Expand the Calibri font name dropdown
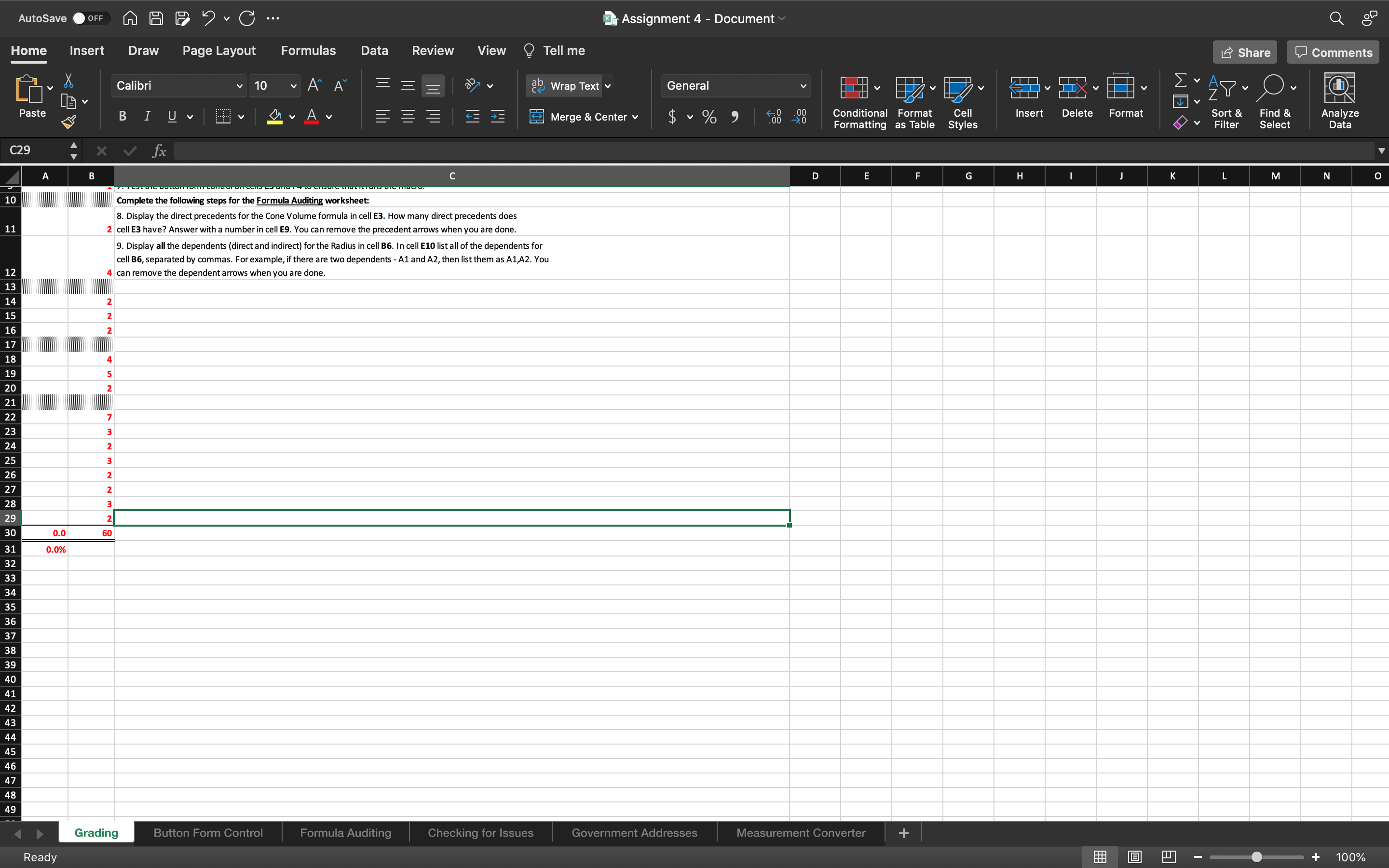Screen dimensions: 1389x868 (239, 86)
